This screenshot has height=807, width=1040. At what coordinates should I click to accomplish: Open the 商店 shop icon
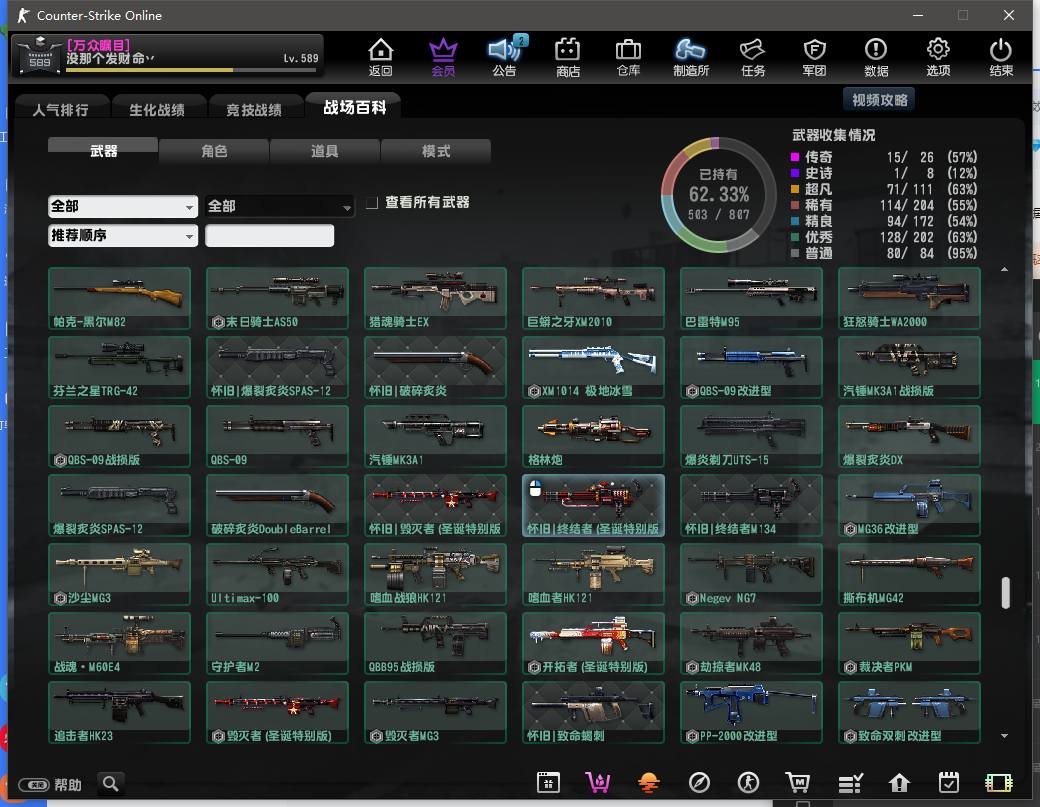pyautogui.click(x=568, y=56)
